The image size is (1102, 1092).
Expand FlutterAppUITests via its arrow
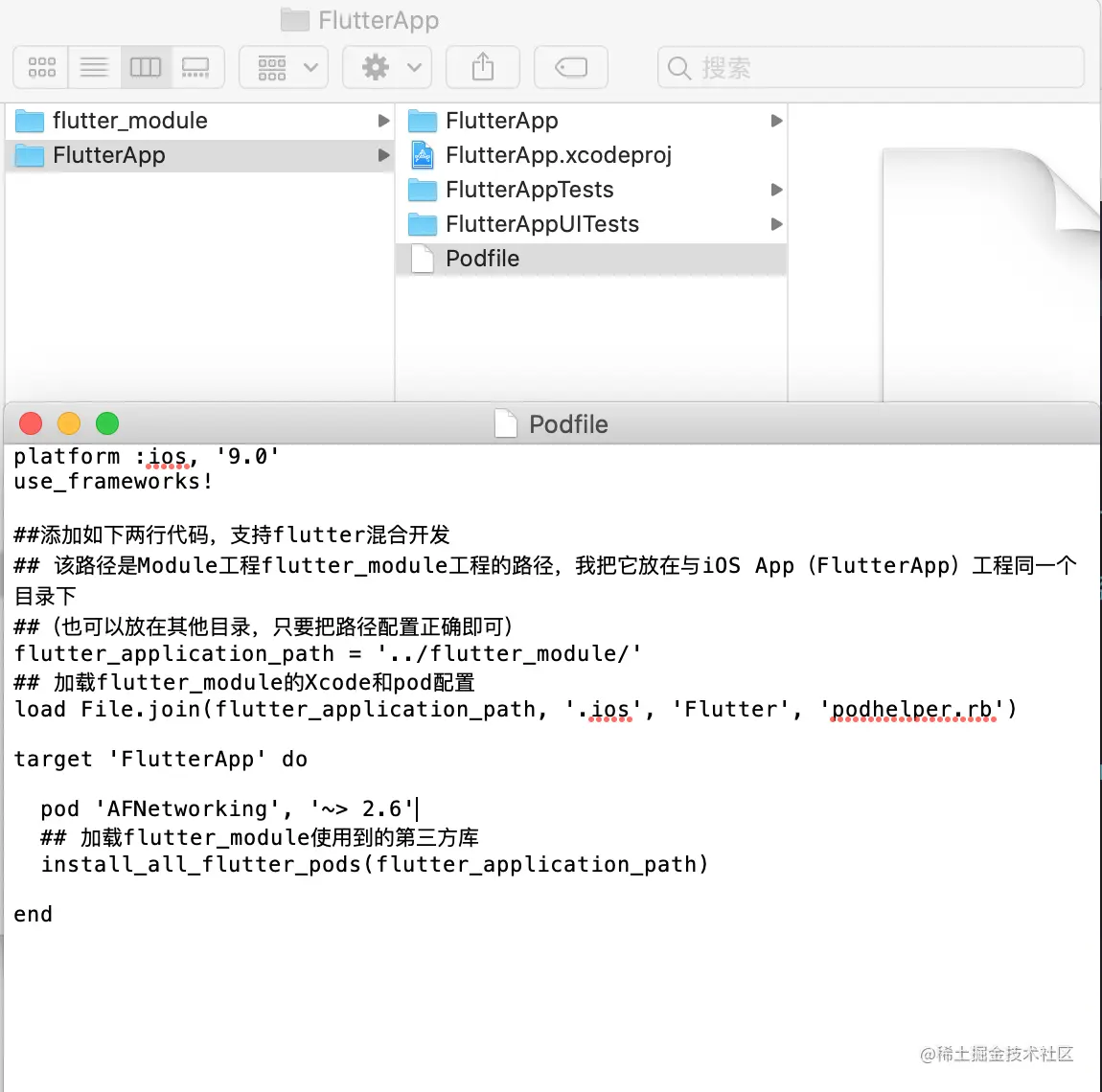[776, 224]
